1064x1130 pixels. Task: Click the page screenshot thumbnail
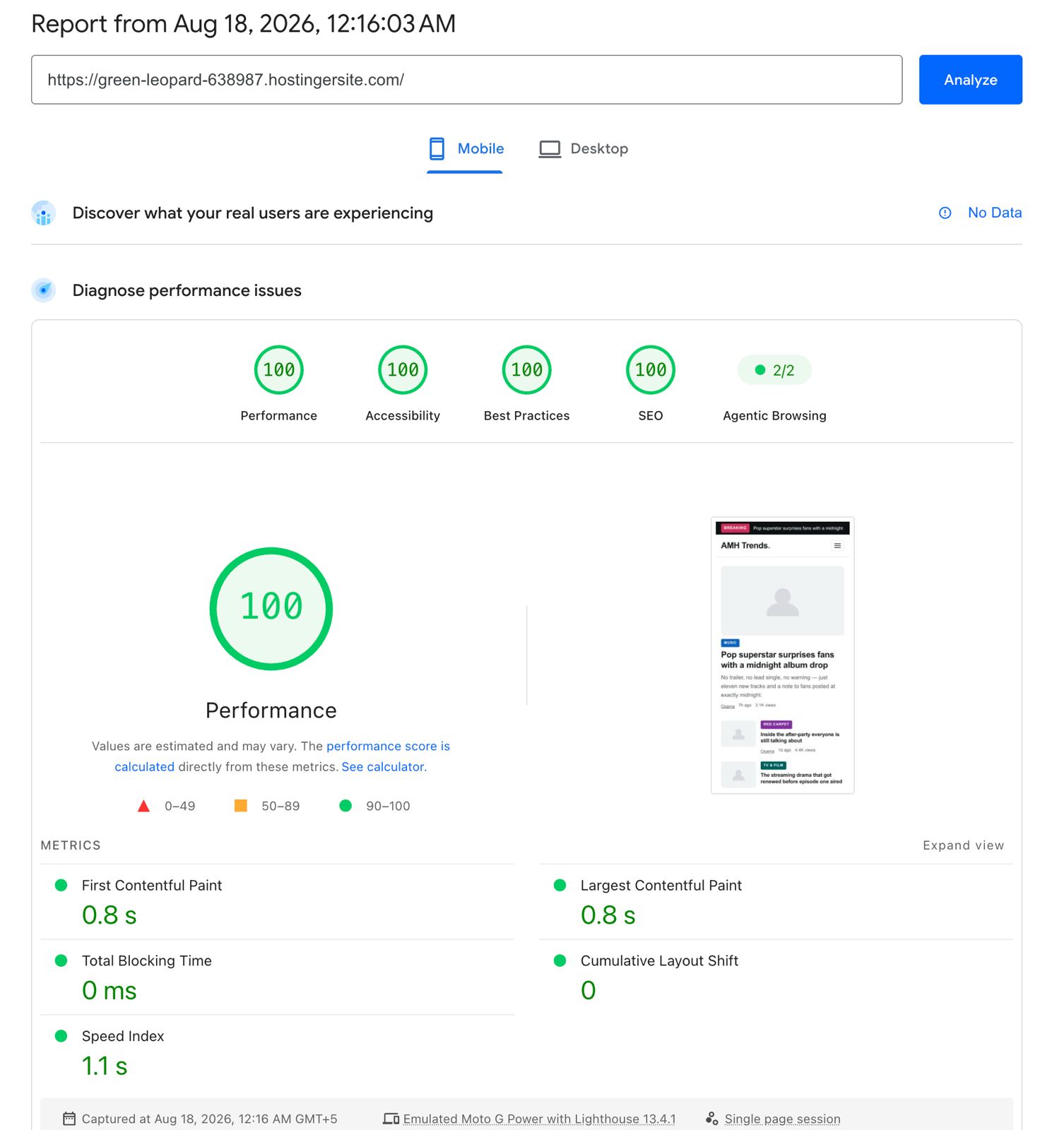(x=782, y=655)
